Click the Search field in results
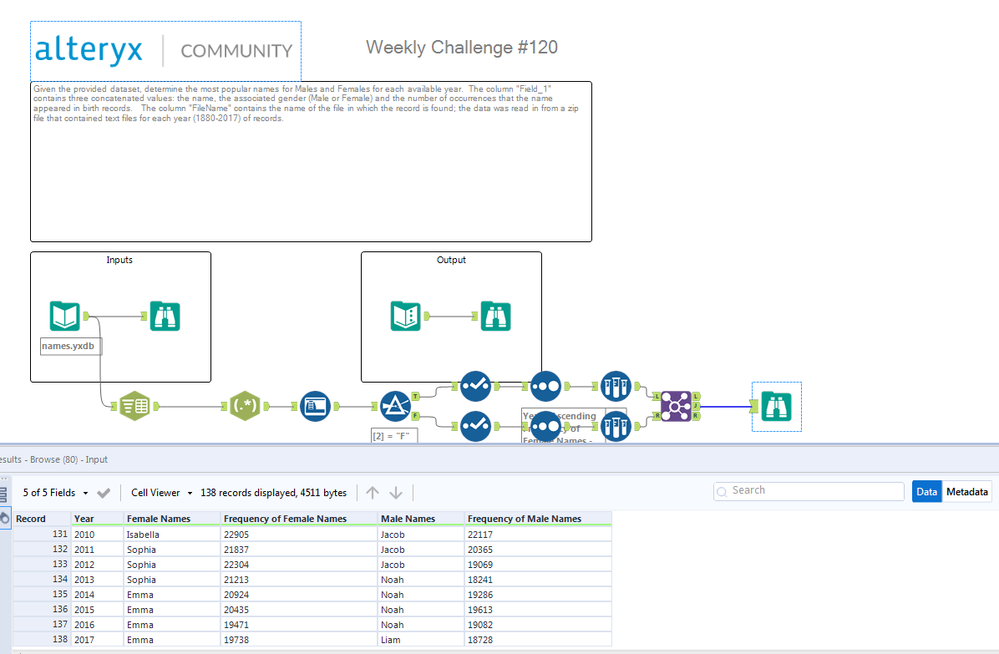Viewport: 999px width, 654px height. (809, 491)
